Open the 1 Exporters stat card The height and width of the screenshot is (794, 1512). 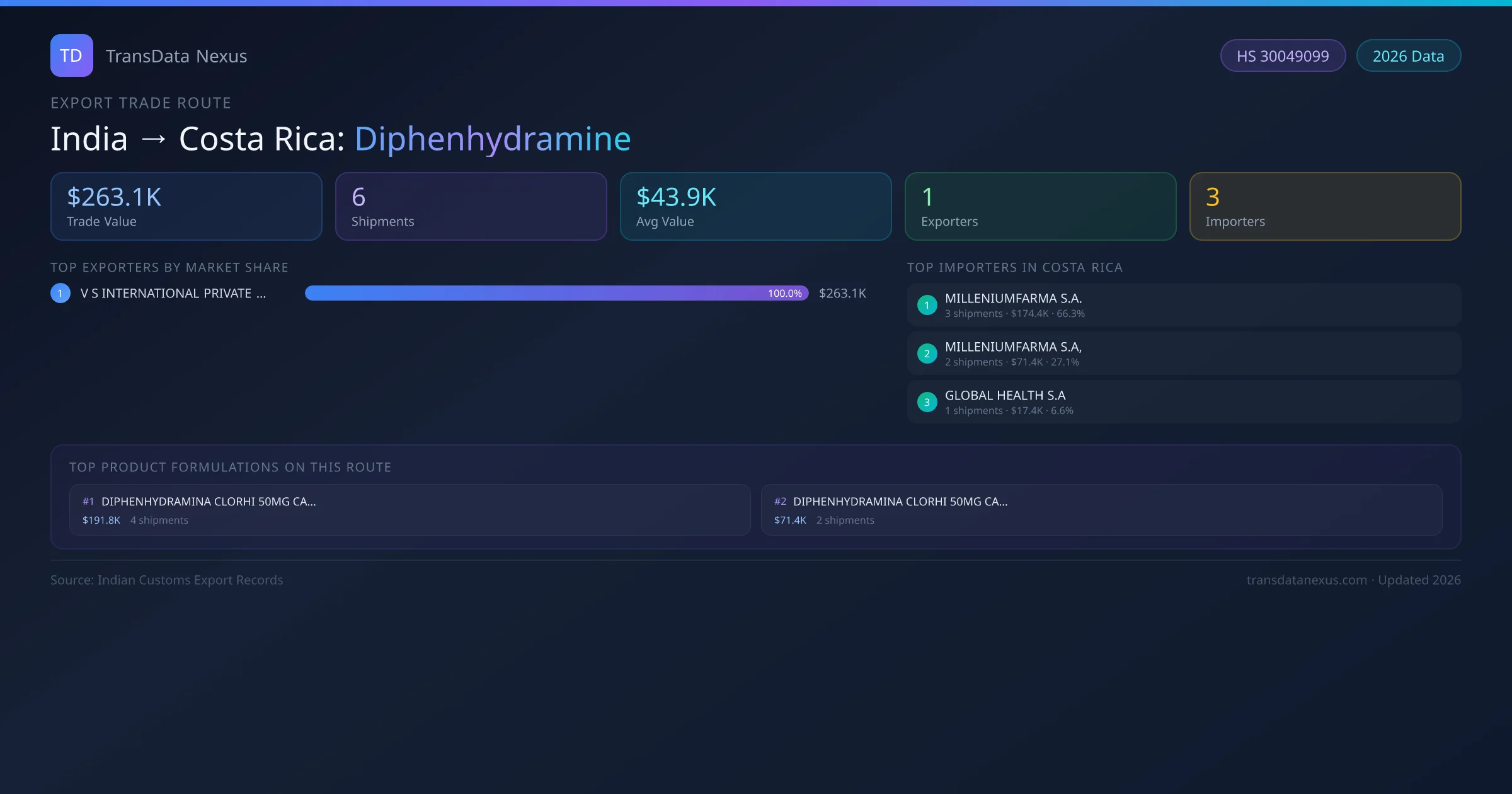1040,207
